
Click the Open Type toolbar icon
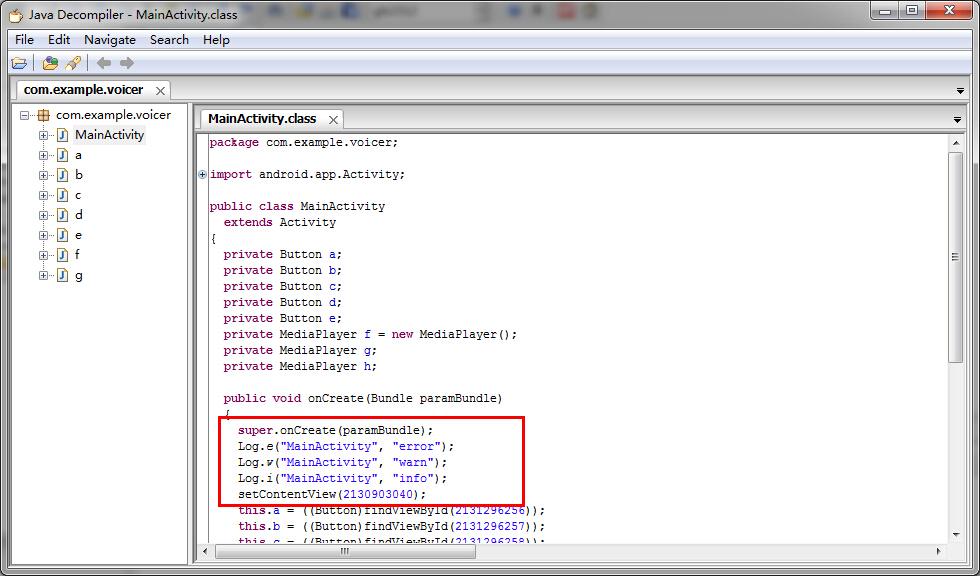pos(50,63)
